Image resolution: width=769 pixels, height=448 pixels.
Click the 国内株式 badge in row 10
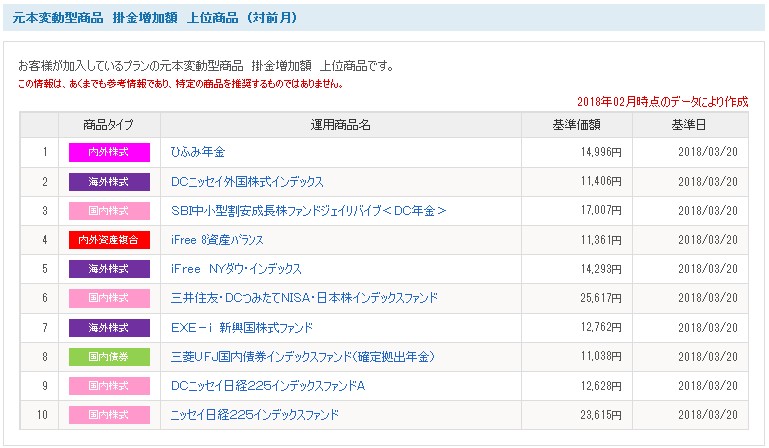click(x=109, y=415)
